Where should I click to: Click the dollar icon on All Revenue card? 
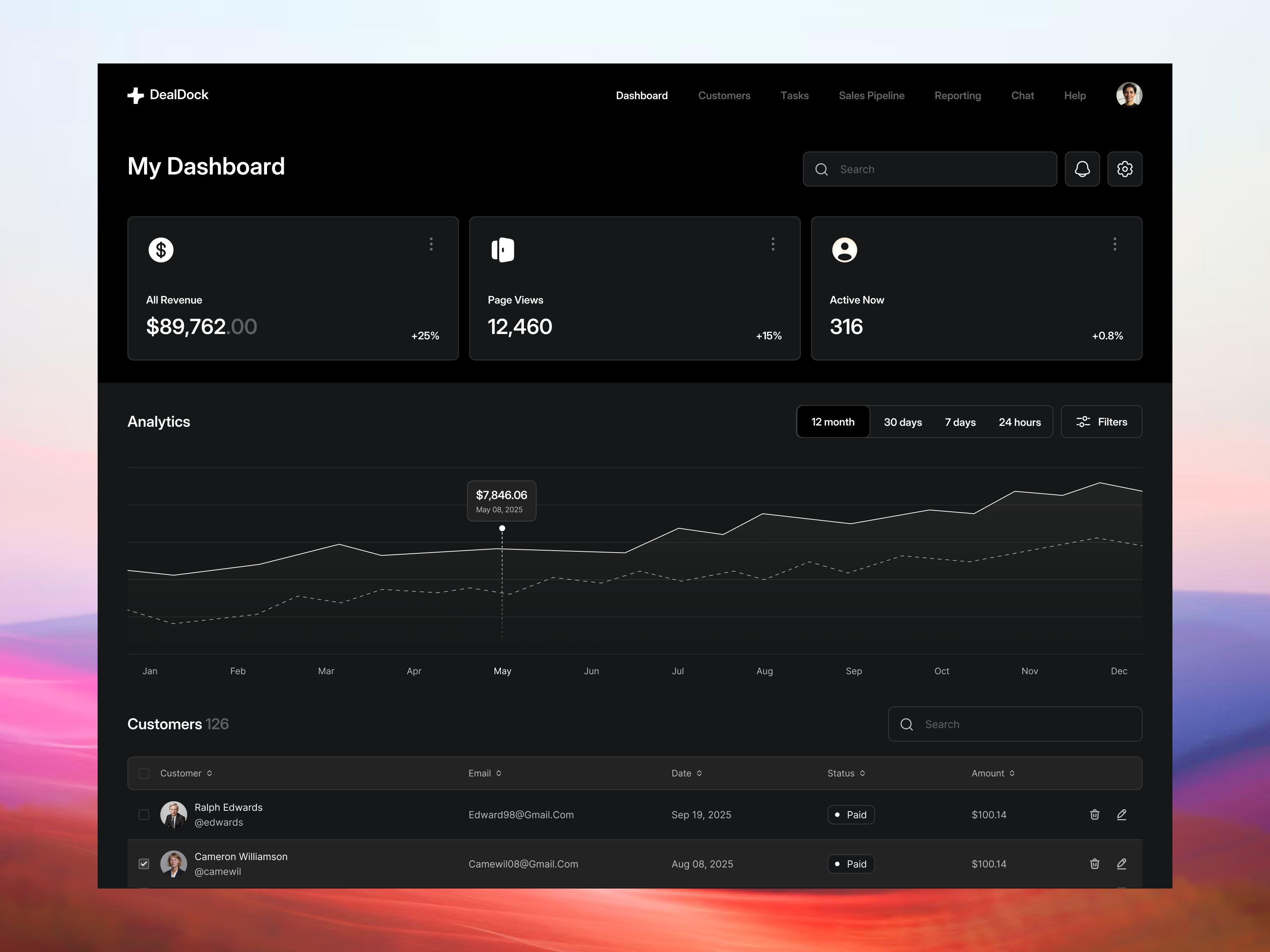pyautogui.click(x=161, y=250)
